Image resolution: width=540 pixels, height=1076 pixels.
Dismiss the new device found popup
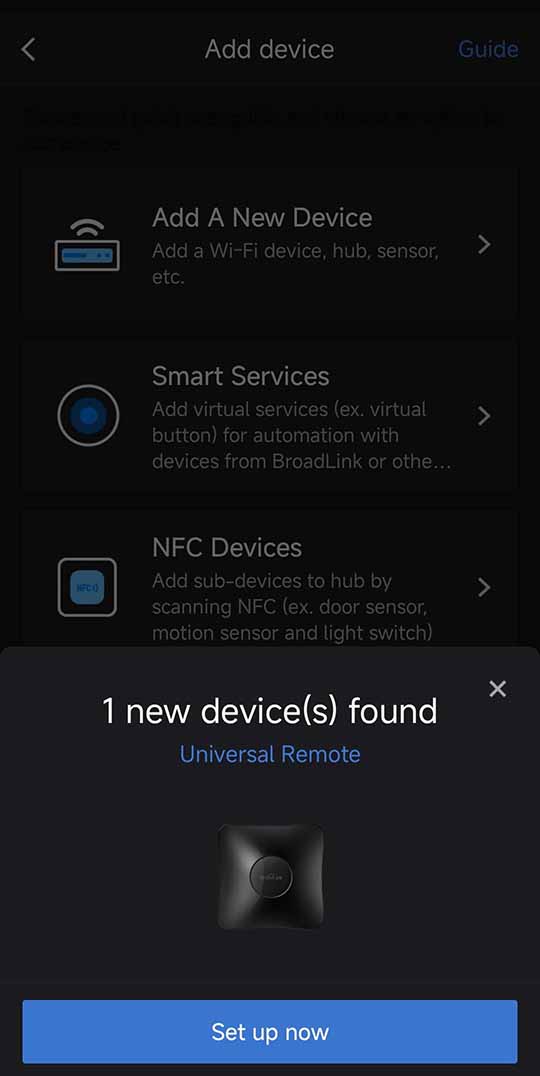click(497, 689)
